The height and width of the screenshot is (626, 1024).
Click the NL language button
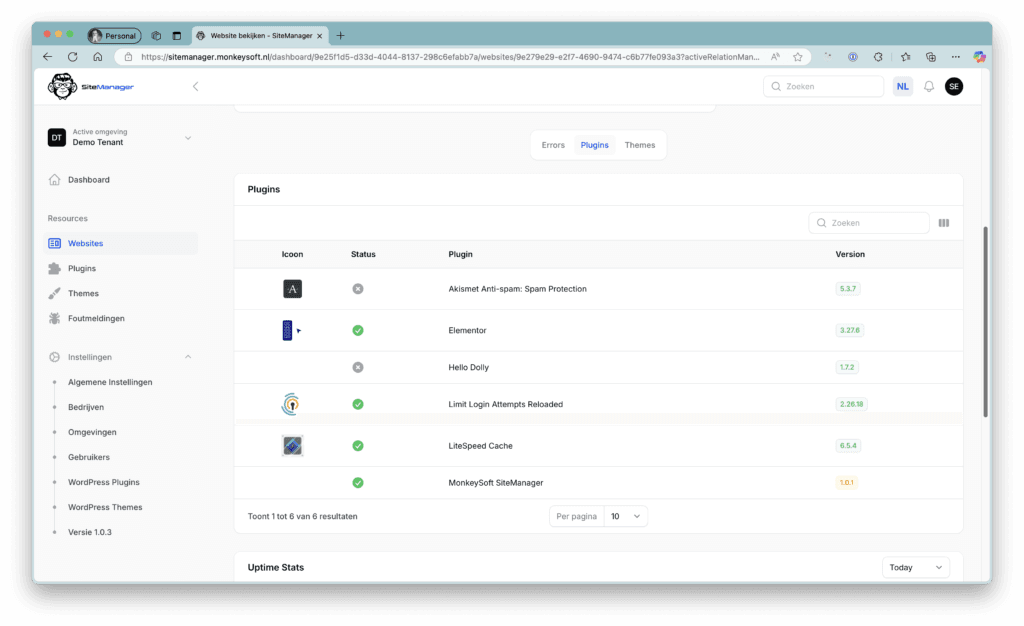(902, 87)
